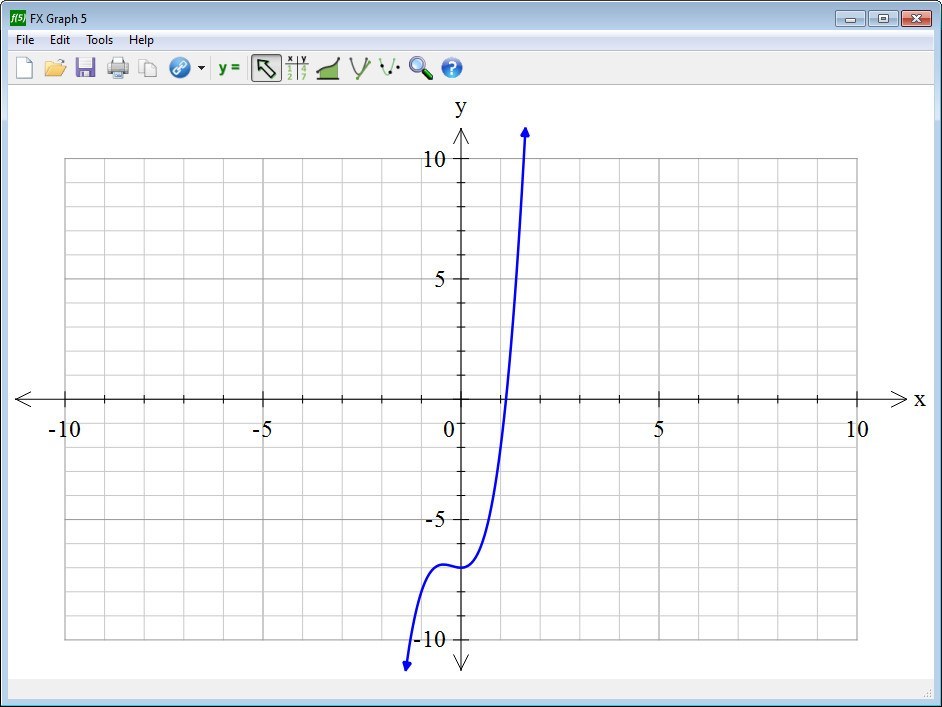Open help with the question mark icon
This screenshot has width=942, height=707.
click(452, 68)
